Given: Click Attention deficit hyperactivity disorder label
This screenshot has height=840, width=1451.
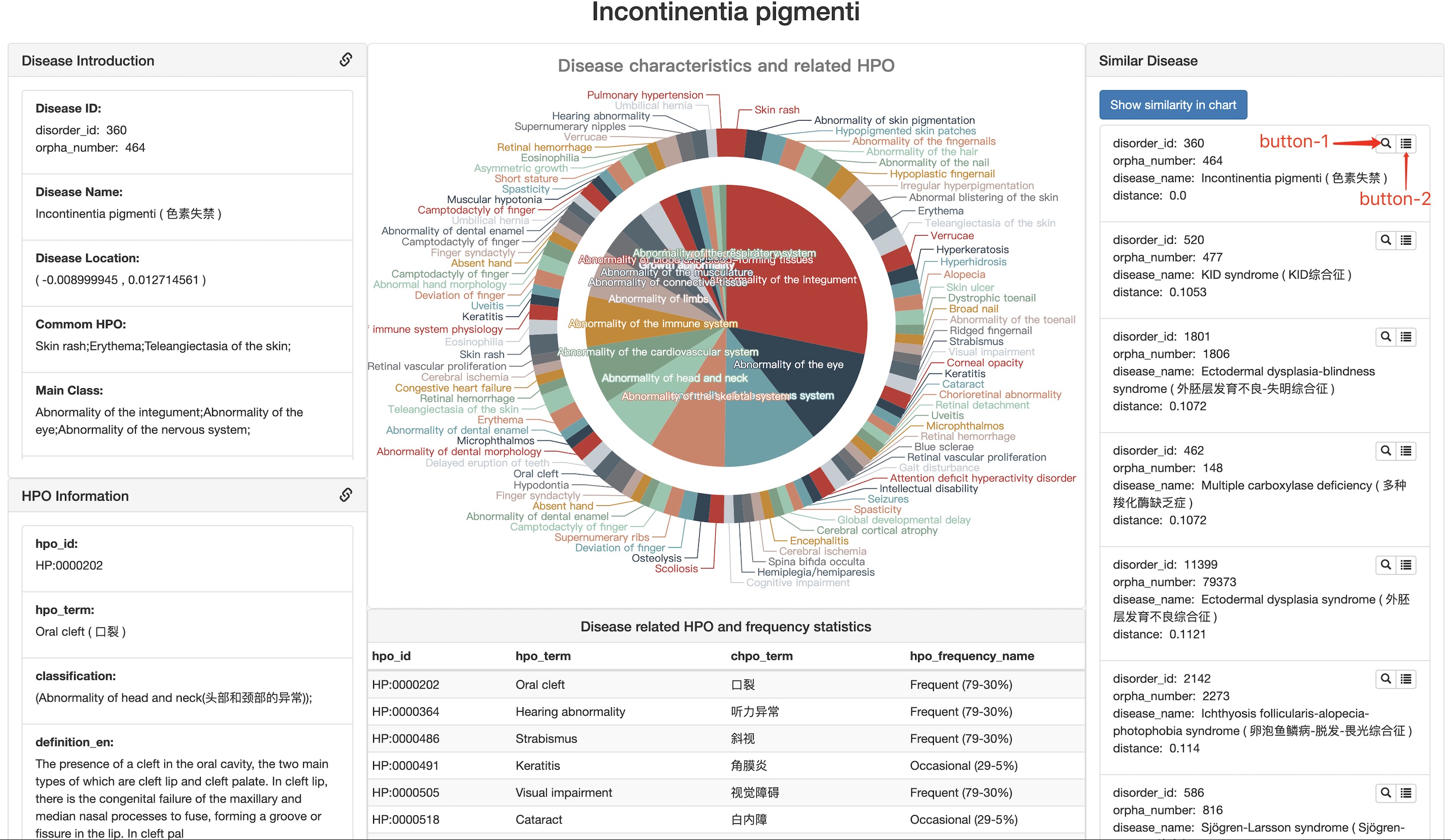Looking at the screenshot, I should click(x=982, y=478).
